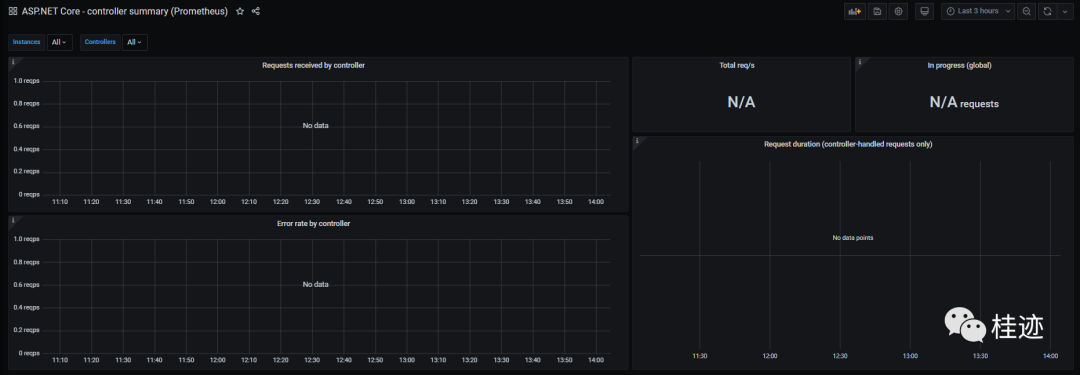Show info for In progress panel

[x=860, y=61]
